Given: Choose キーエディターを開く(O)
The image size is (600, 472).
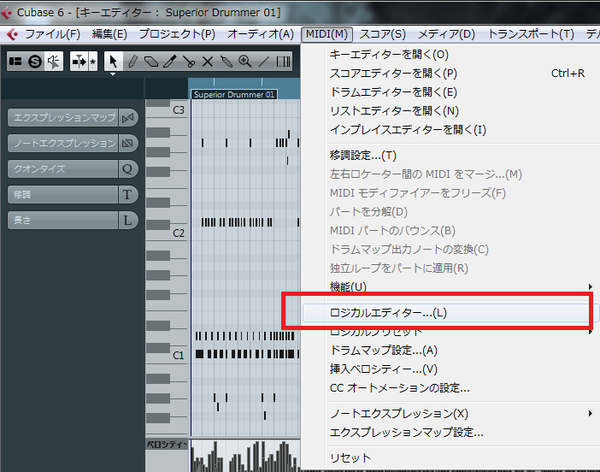Looking at the screenshot, I should coord(451,54).
